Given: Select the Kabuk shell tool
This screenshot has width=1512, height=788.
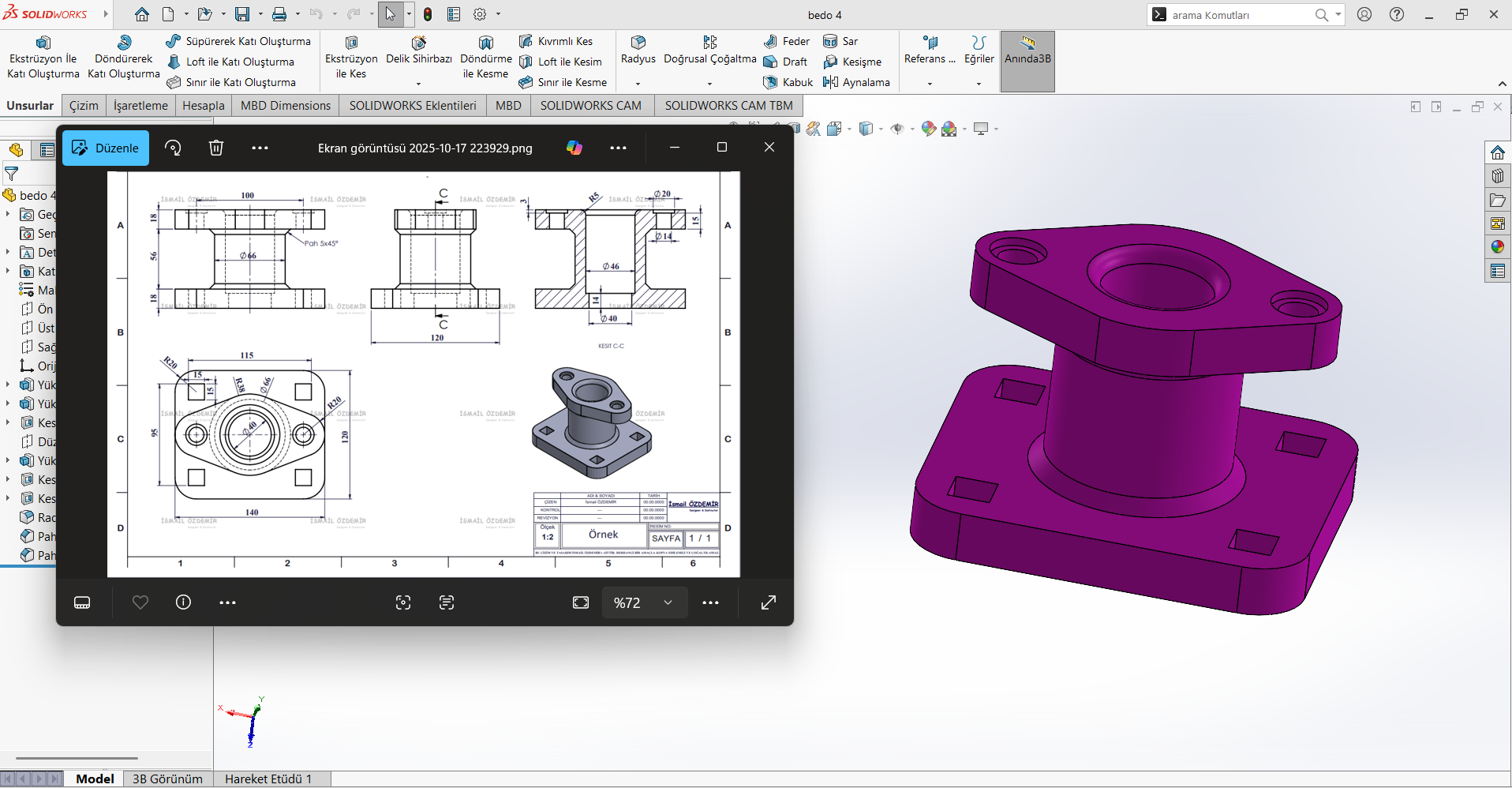Looking at the screenshot, I should pos(788,82).
